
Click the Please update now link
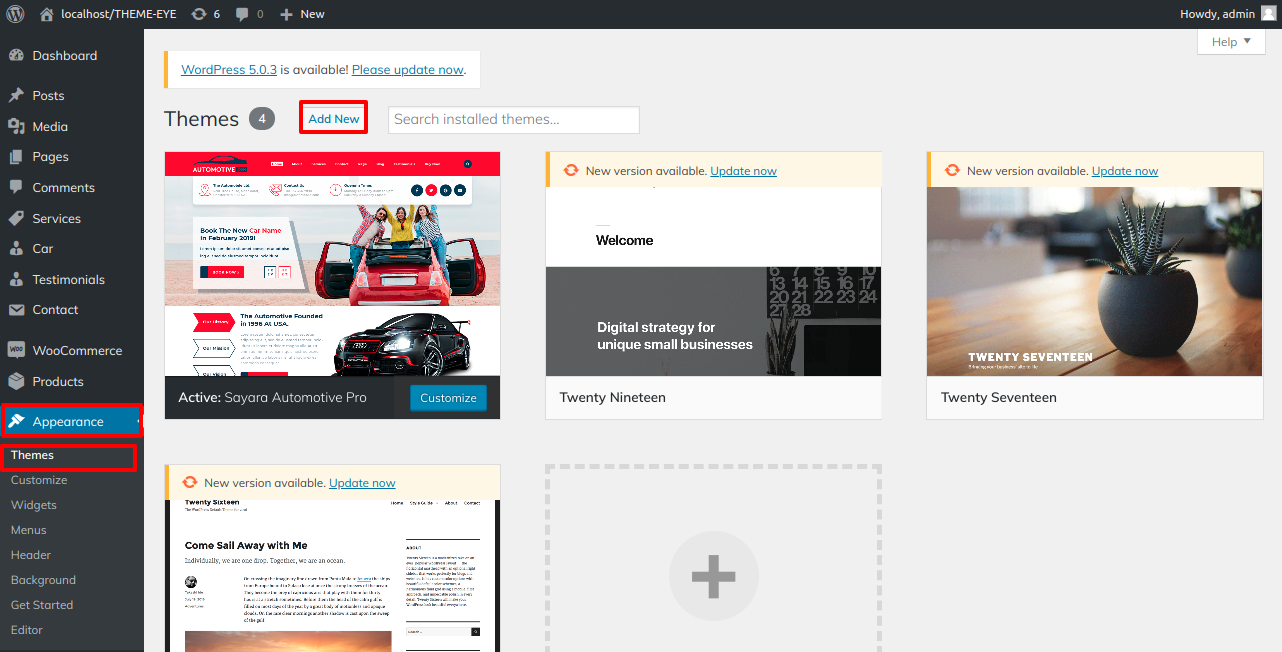(x=407, y=69)
